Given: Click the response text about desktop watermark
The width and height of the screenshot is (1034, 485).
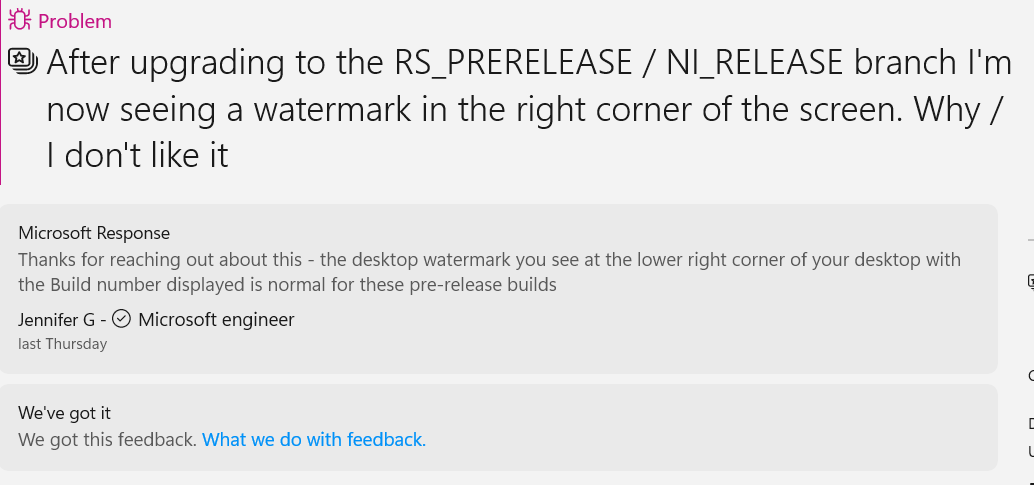Looking at the screenshot, I should click(489, 272).
